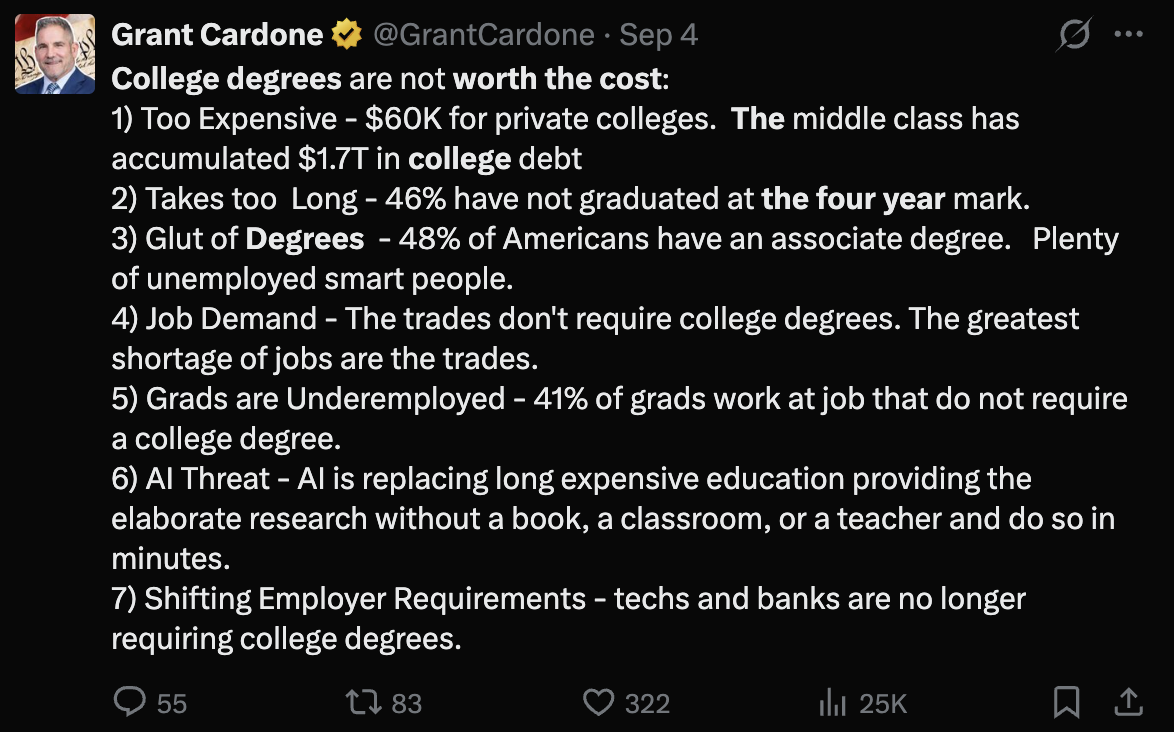Click the reply speech bubble icon
Screen dimensions: 1174x732
pos(130,702)
